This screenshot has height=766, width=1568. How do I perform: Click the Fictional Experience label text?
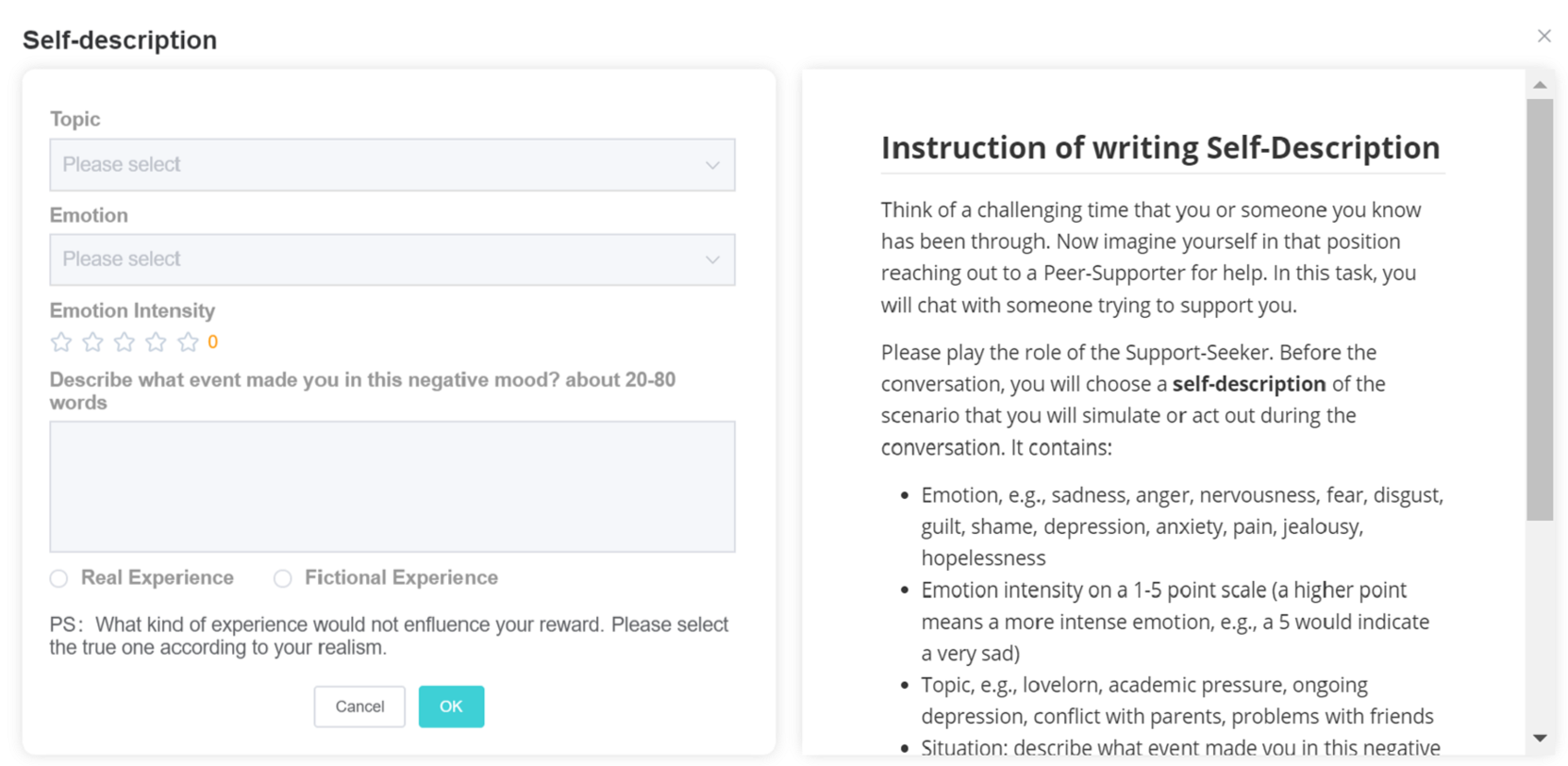[401, 577]
